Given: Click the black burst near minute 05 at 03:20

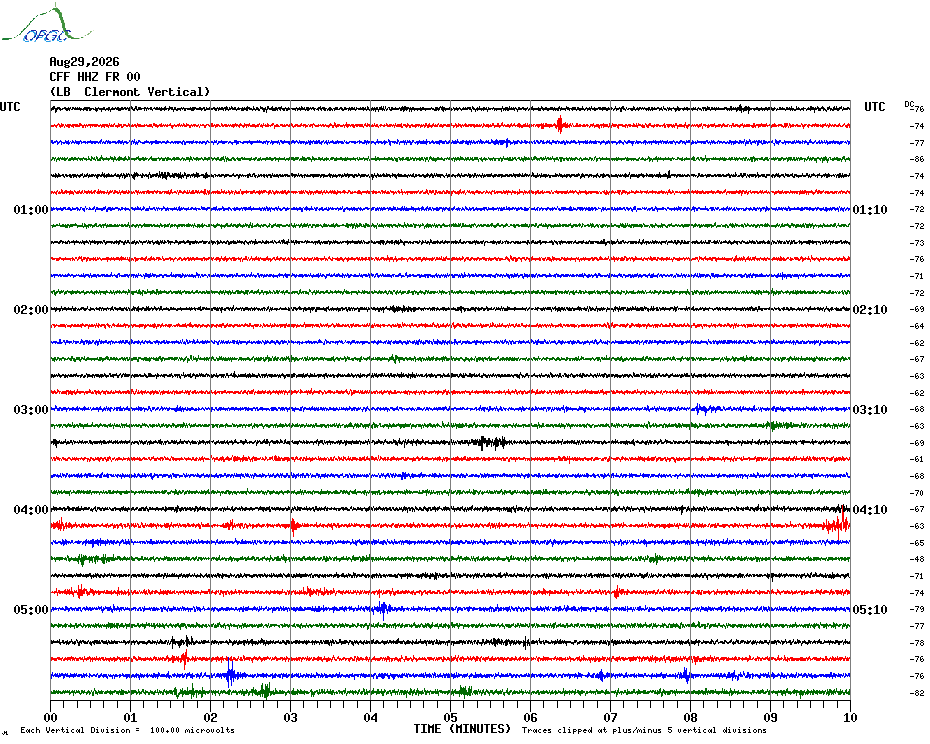Looking at the screenshot, I should (x=491, y=442).
